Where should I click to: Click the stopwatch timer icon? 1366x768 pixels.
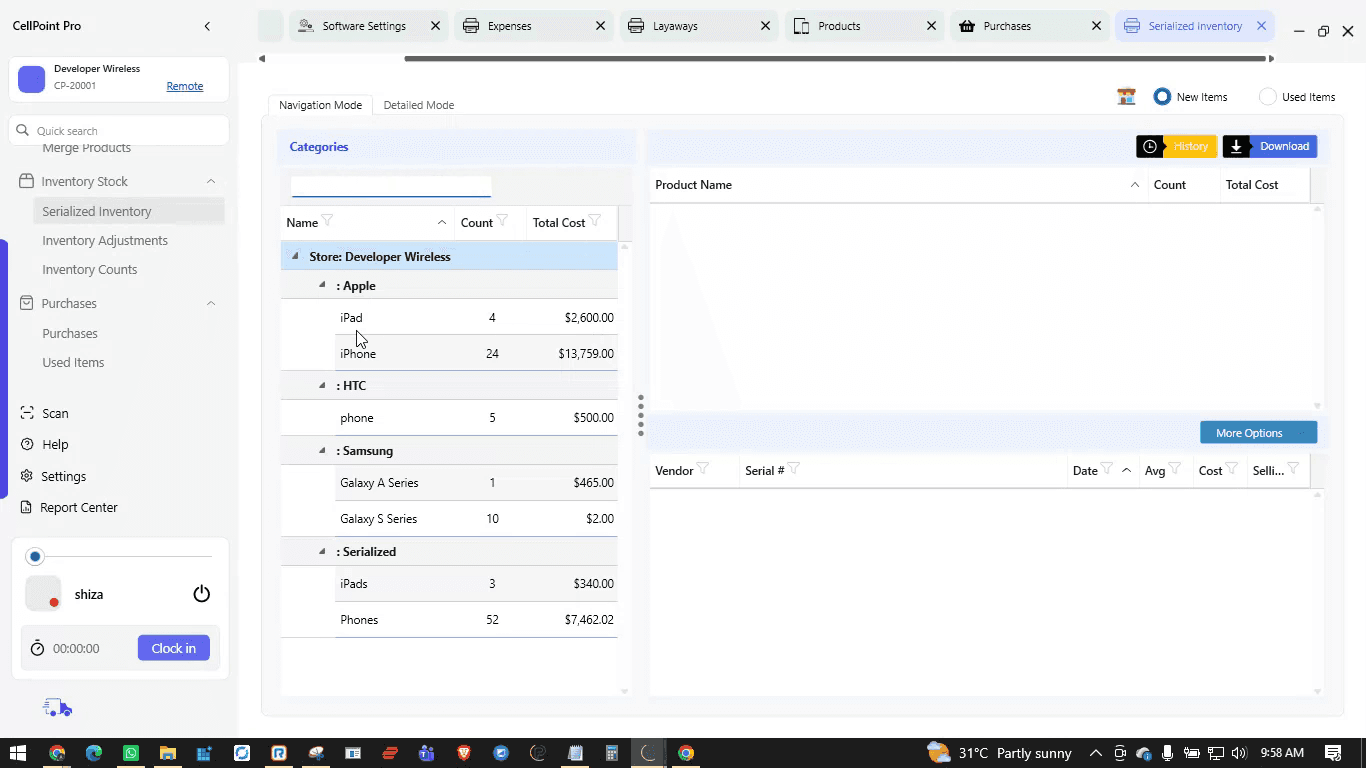[38, 648]
